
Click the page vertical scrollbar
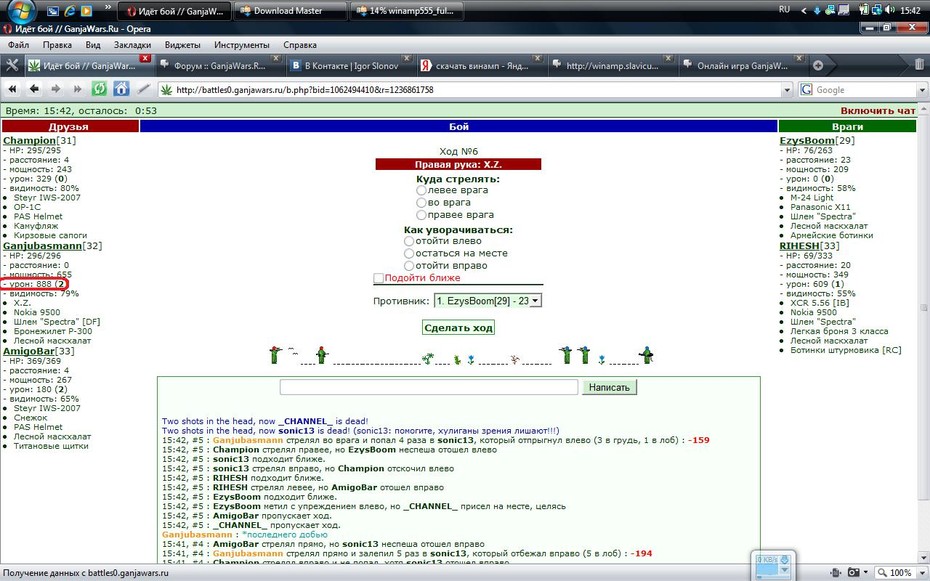pyautogui.click(x=923, y=332)
